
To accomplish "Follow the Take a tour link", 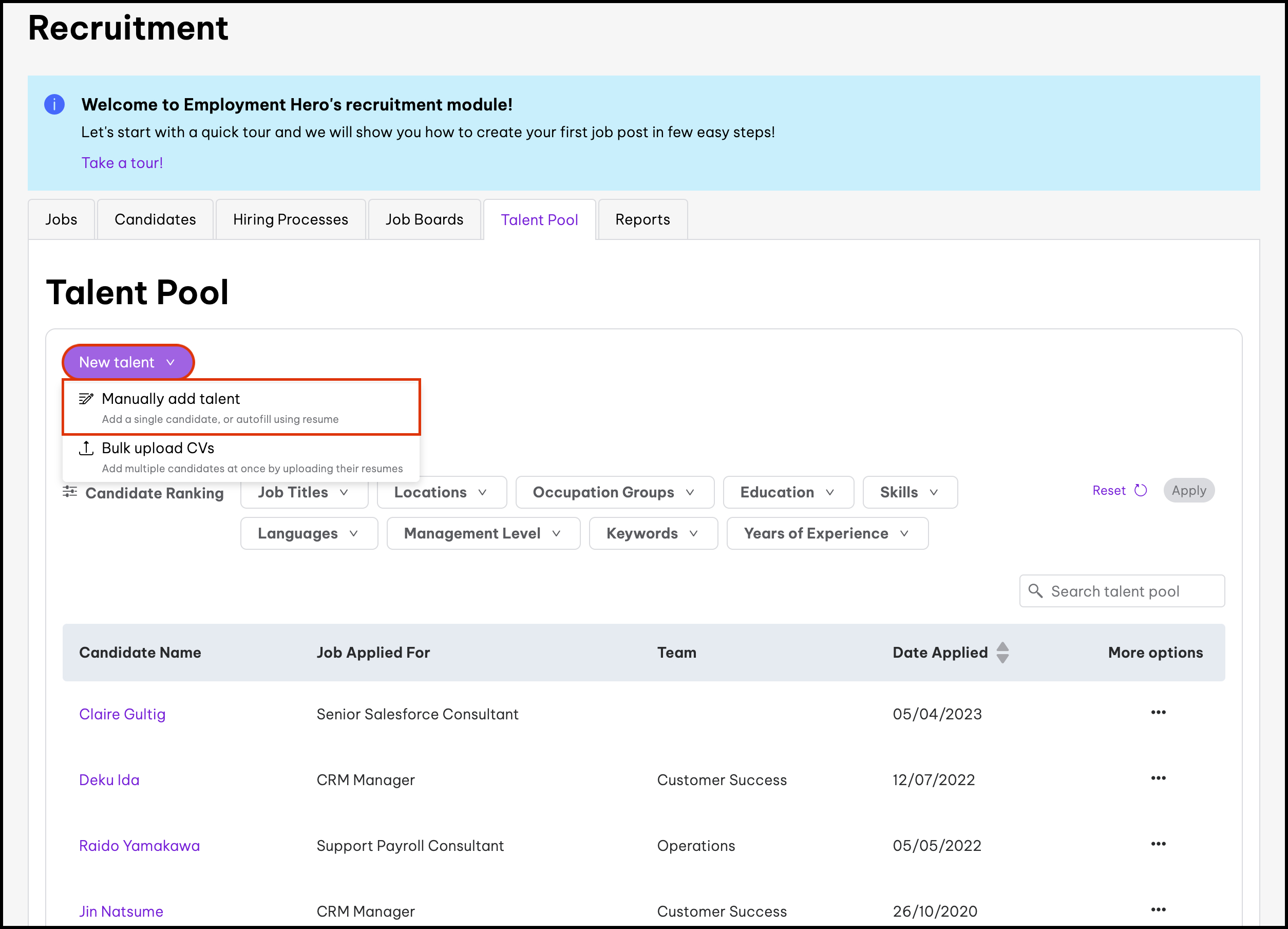I will (x=122, y=163).
